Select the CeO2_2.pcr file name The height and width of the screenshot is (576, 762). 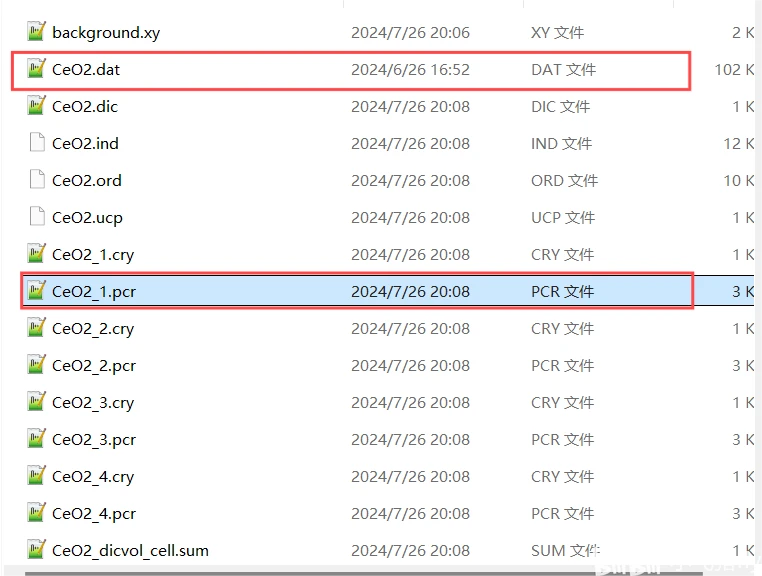[x=94, y=366]
